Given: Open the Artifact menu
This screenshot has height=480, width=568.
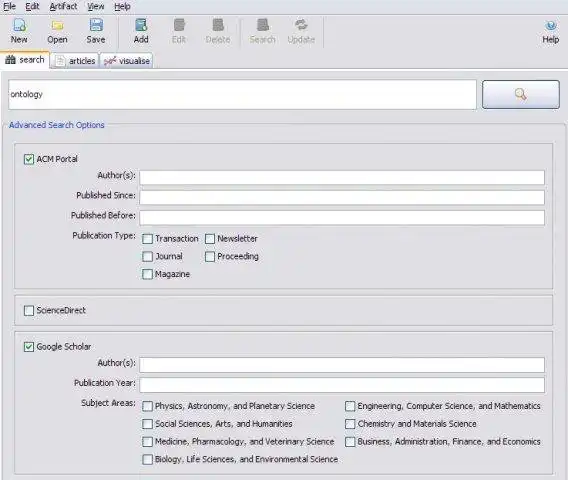Looking at the screenshot, I should tap(63, 7).
